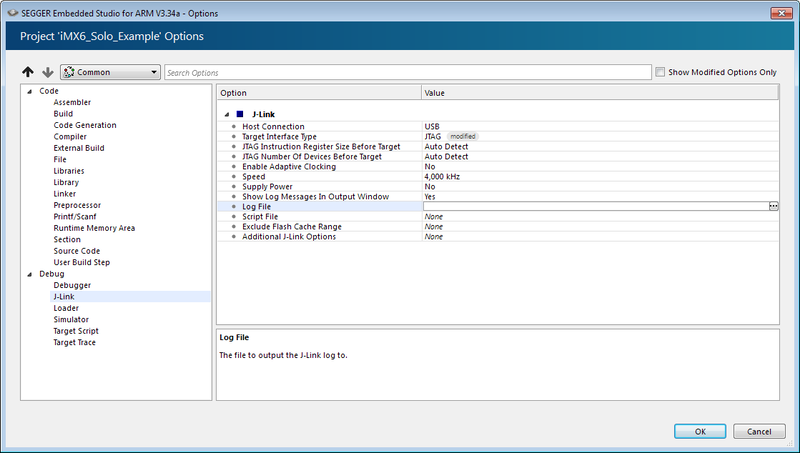
Task: Click the SEGGER Embedded Studio title bar icon
Action: 10,12
